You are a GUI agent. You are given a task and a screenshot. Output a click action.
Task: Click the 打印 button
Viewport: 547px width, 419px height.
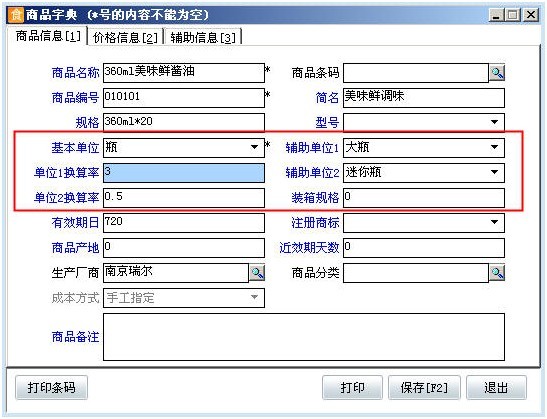pyautogui.click(x=352, y=387)
